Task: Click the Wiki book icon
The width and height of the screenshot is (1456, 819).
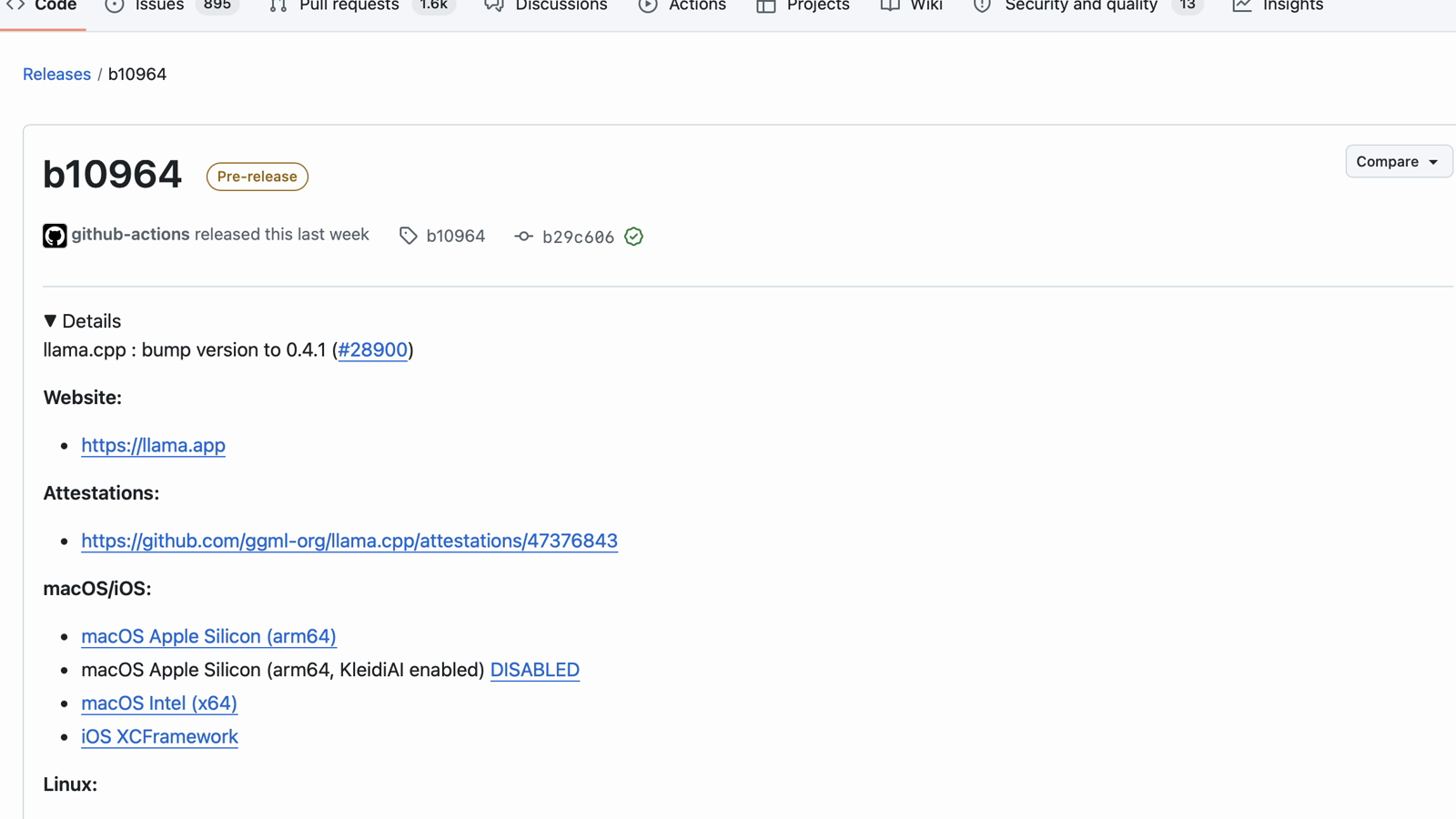Action: coord(890,5)
